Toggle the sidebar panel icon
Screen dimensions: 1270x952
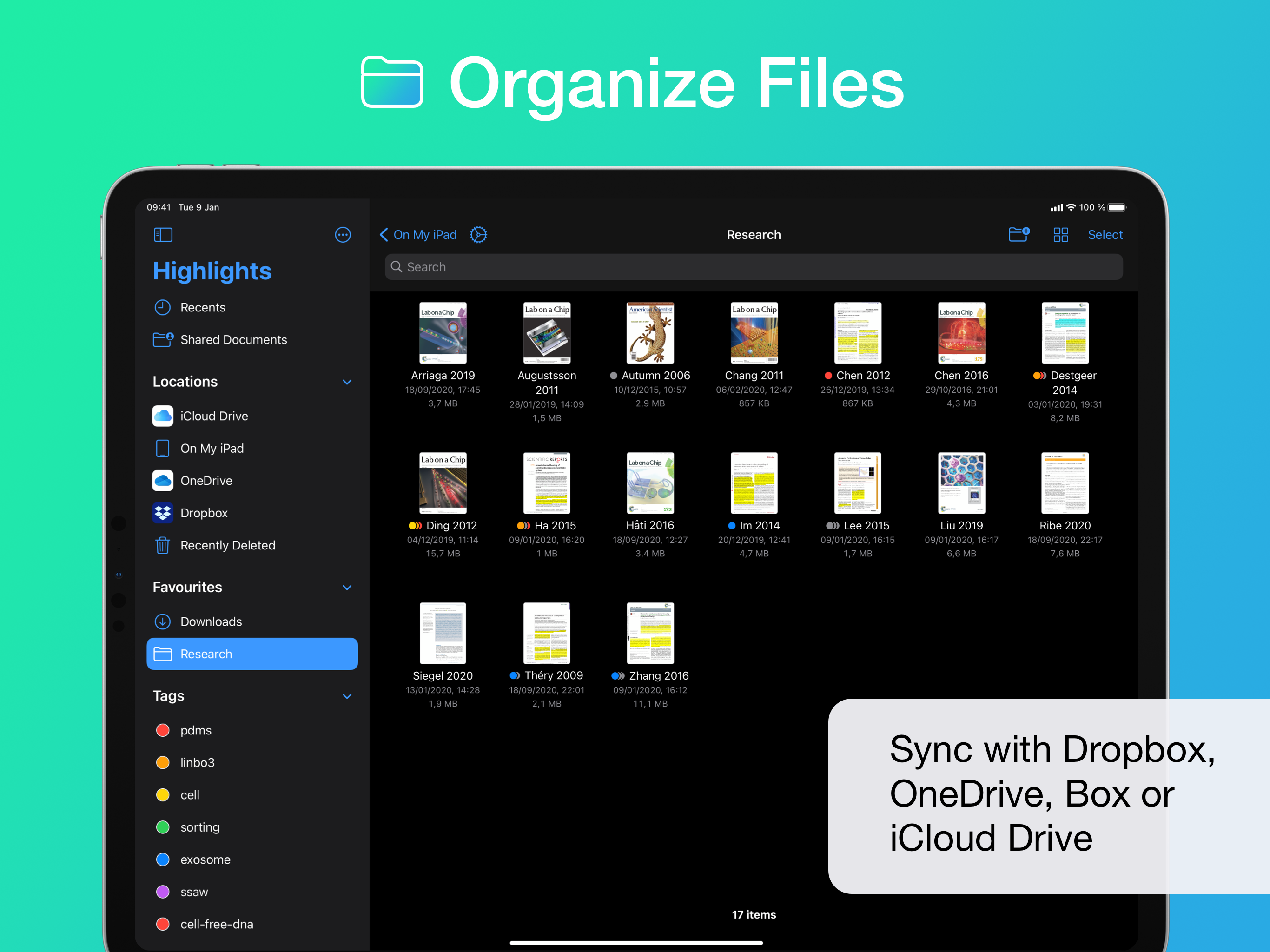(x=163, y=234)
